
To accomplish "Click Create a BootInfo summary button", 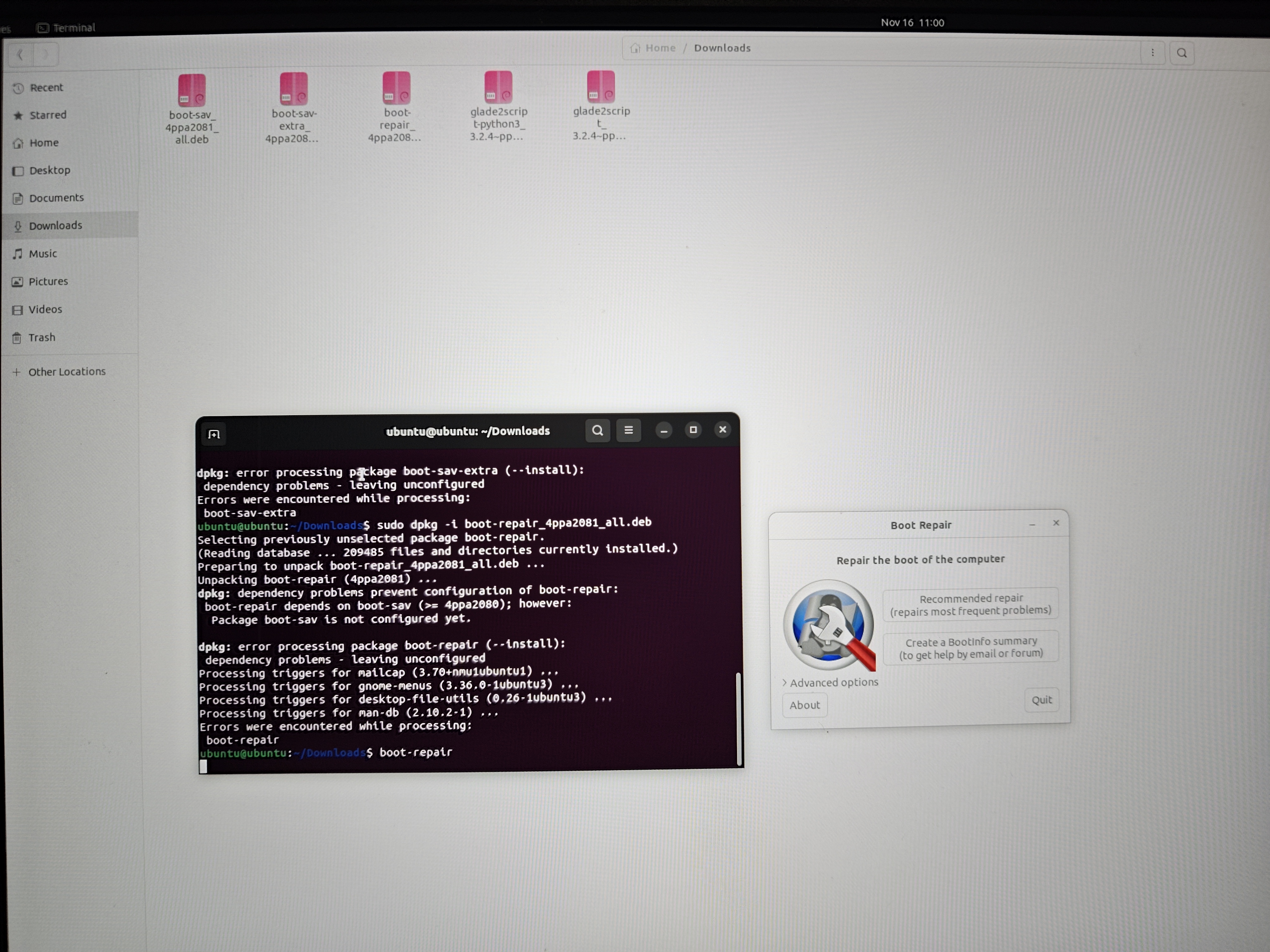I will 970,648.
